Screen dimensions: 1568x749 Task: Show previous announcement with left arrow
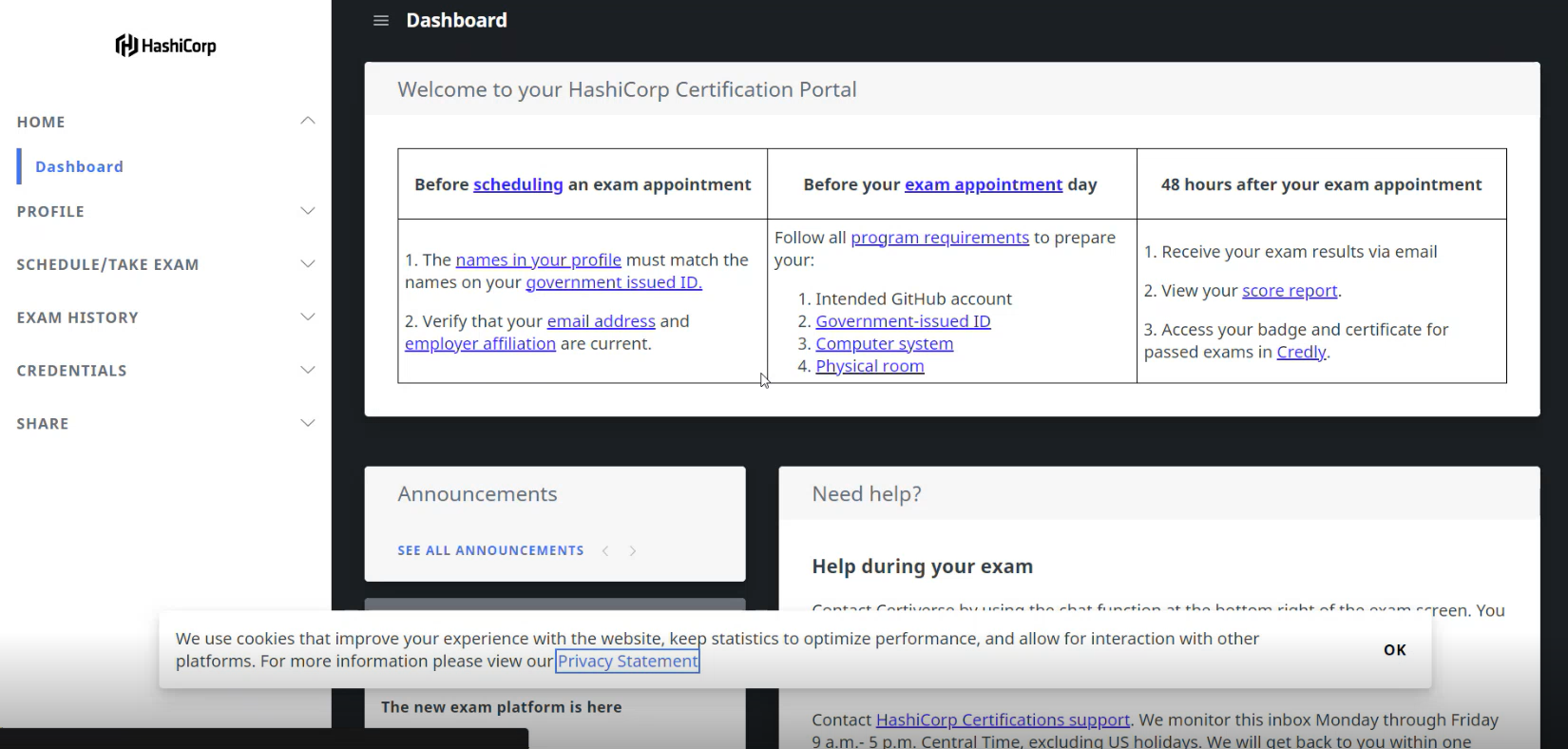pyautogui.click(x=605, y=550)
